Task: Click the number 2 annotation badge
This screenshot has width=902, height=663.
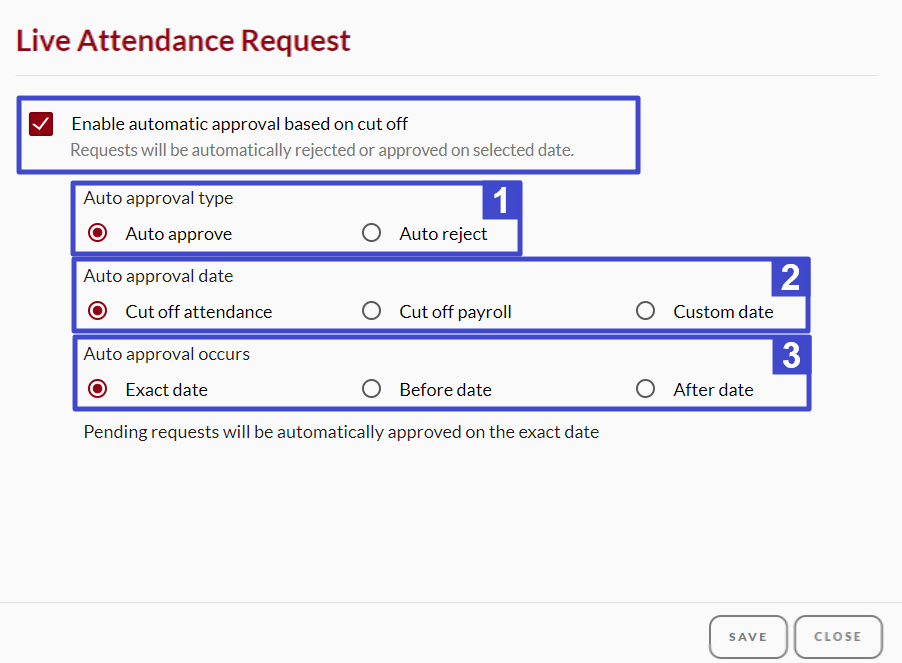Action: pyautogui.click(x=790, y=278)
